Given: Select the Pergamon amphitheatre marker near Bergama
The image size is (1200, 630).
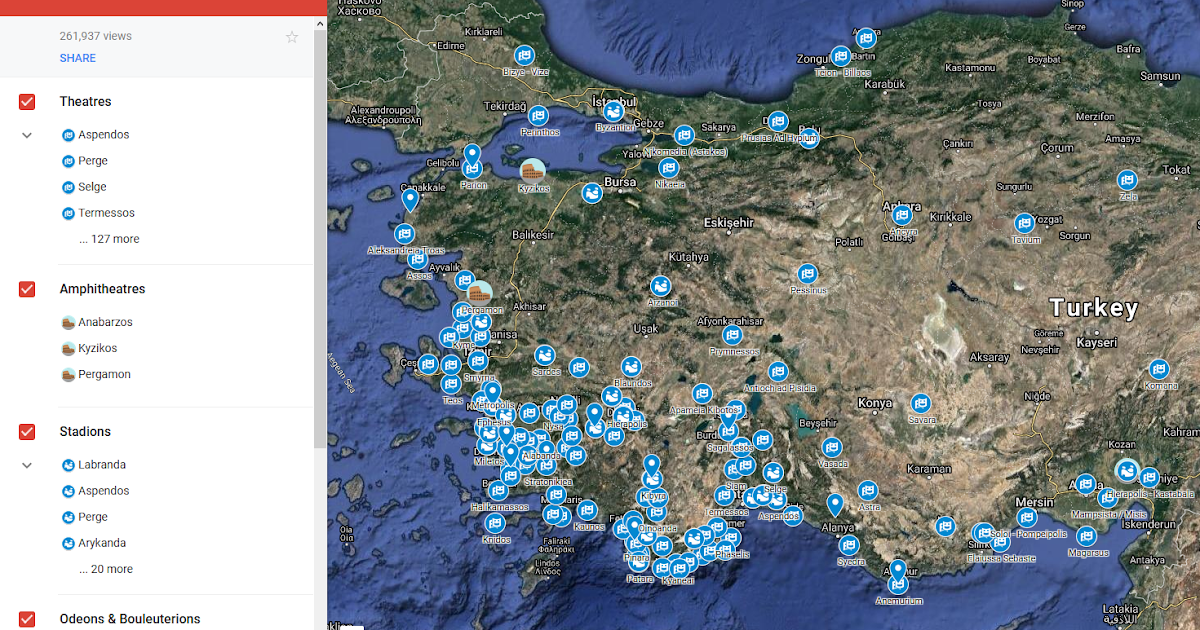Looking at the screenshot, I should pos(480,291).
